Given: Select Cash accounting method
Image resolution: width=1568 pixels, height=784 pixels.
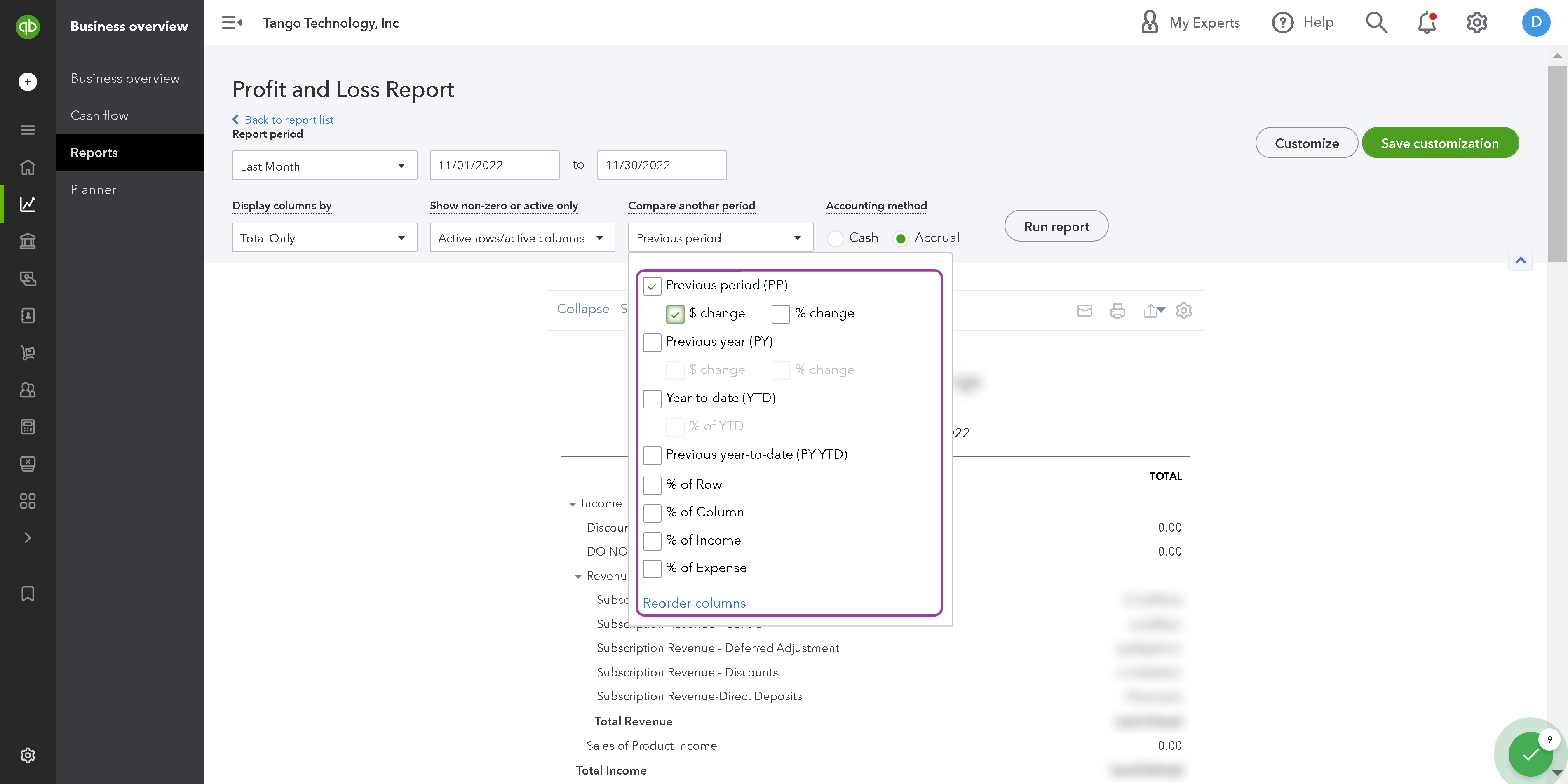Looking at the screenshot, I should tap(836, 239).
